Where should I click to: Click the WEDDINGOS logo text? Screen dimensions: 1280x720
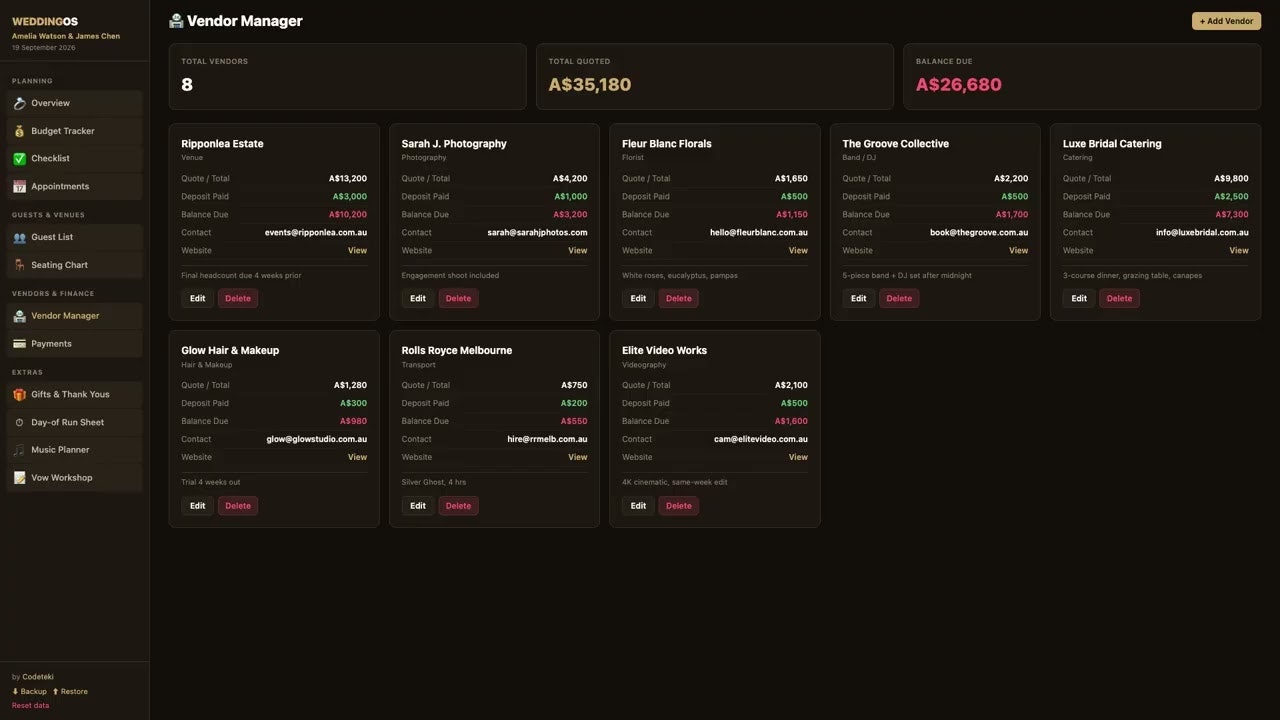(45, 21)
